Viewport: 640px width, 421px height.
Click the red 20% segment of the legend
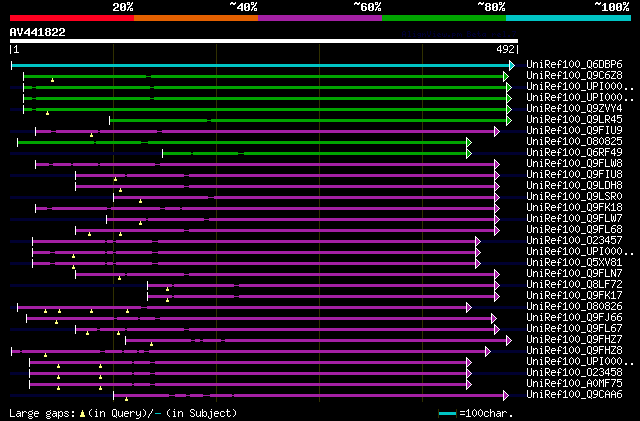click(72, 18)
